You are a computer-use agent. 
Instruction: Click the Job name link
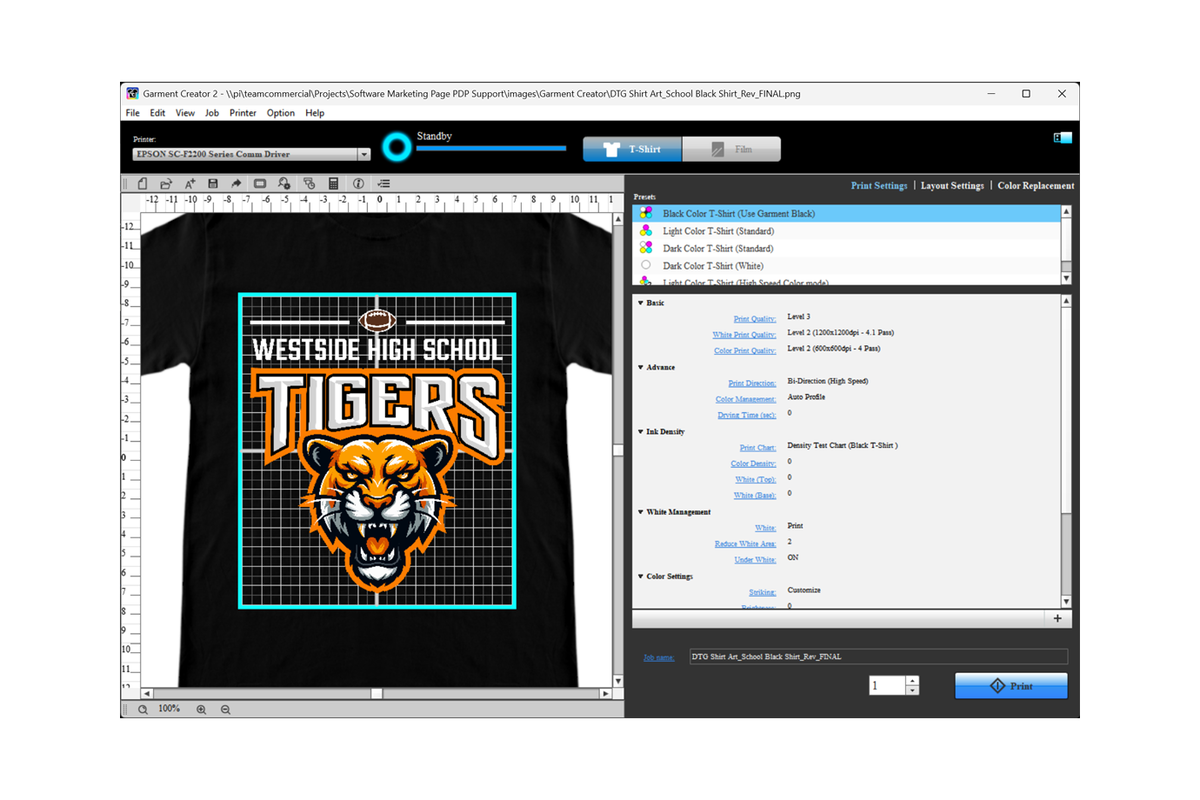coord(659,657)
